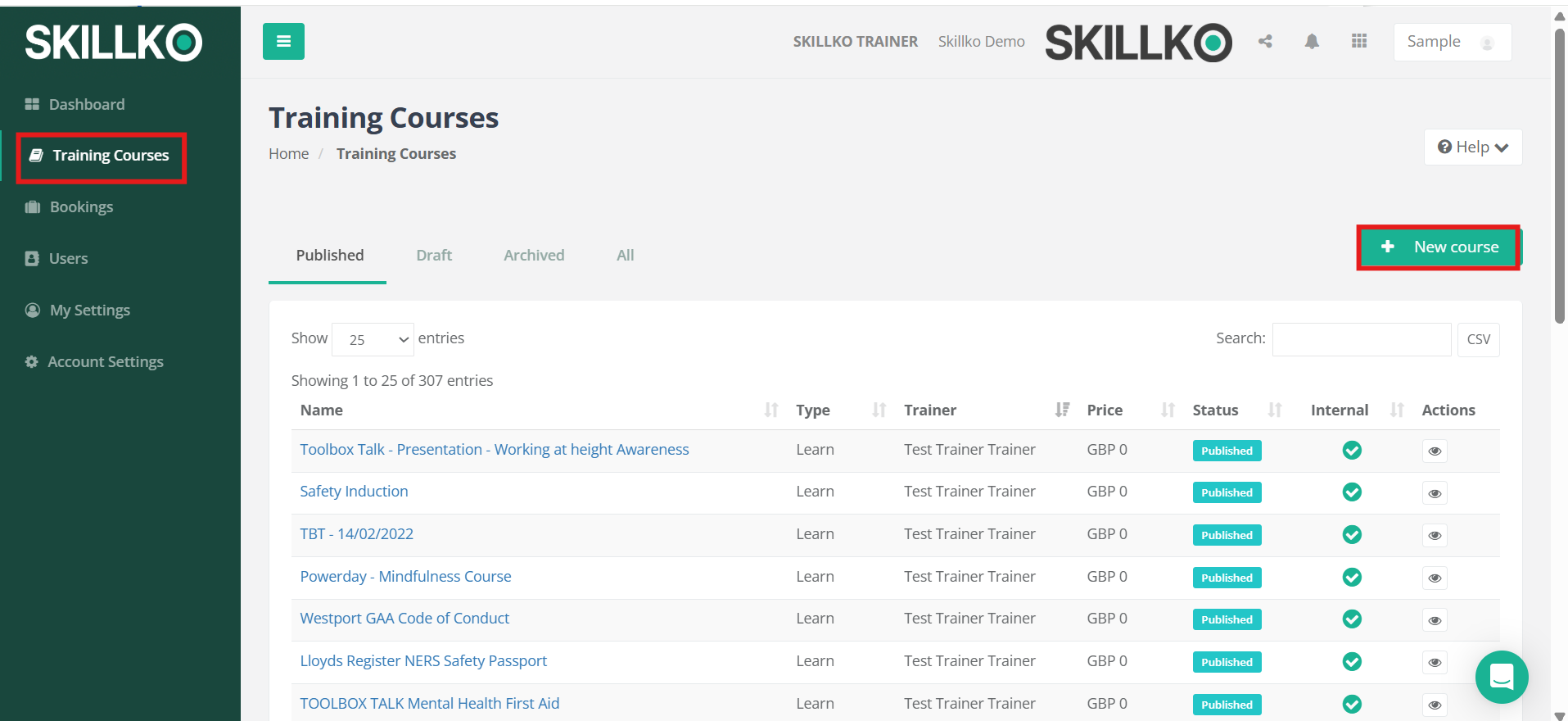Focus the Search input field

coord(1361,339)
